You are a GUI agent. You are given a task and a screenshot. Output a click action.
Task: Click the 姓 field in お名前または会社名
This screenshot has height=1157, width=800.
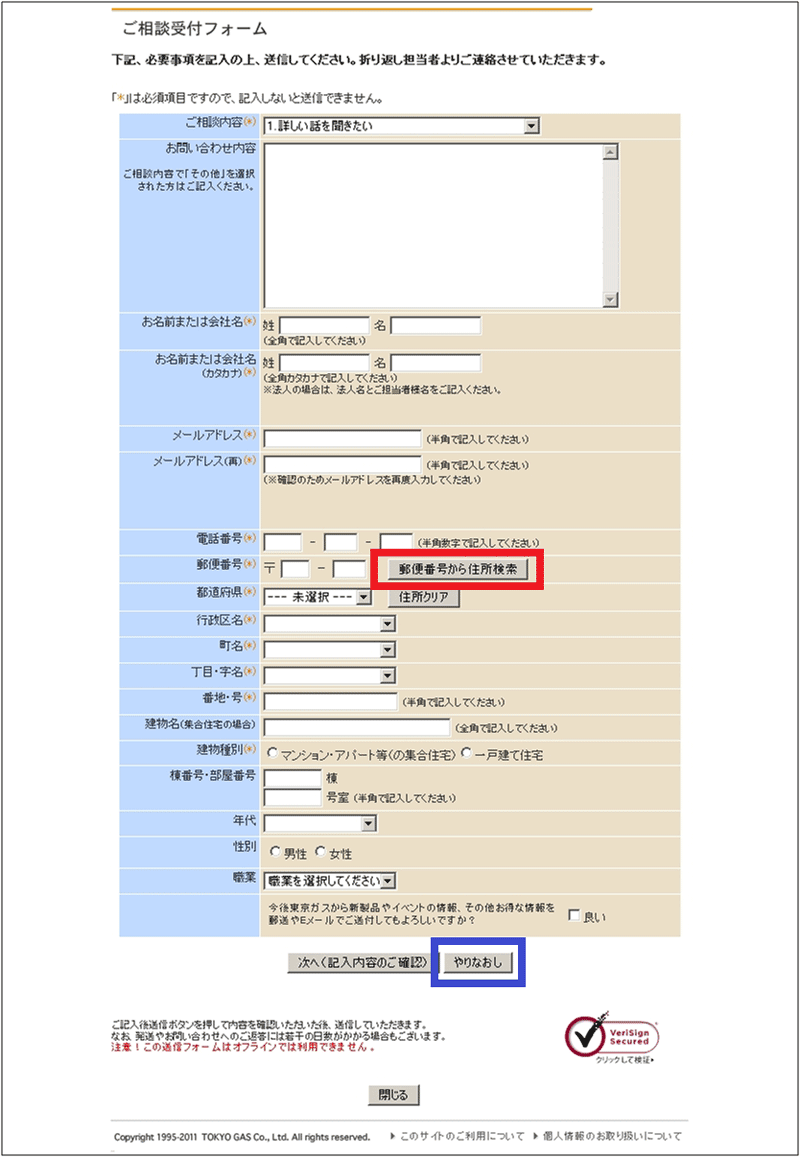(324, 325)
